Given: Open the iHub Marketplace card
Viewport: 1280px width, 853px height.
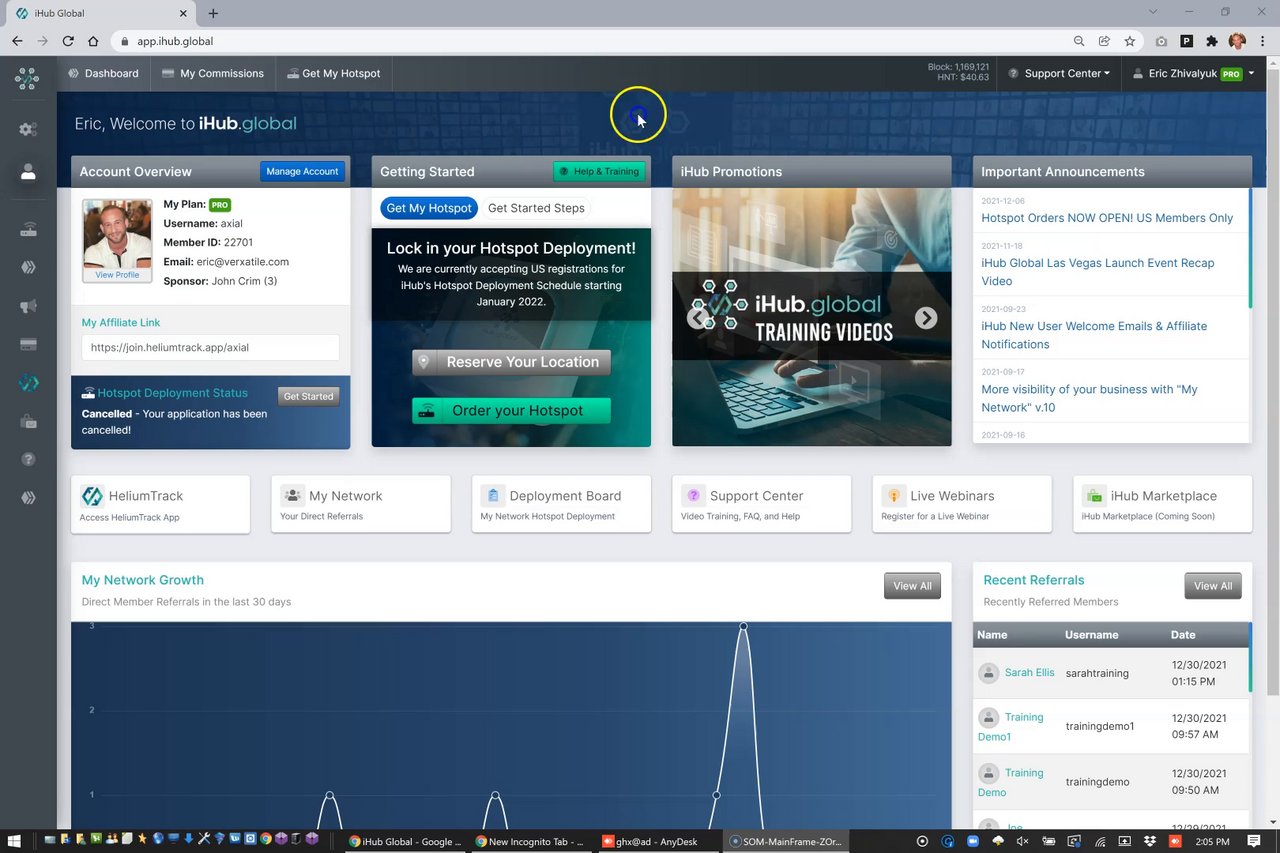Looking at the screenshot, I should click(x=1162, y=504).
